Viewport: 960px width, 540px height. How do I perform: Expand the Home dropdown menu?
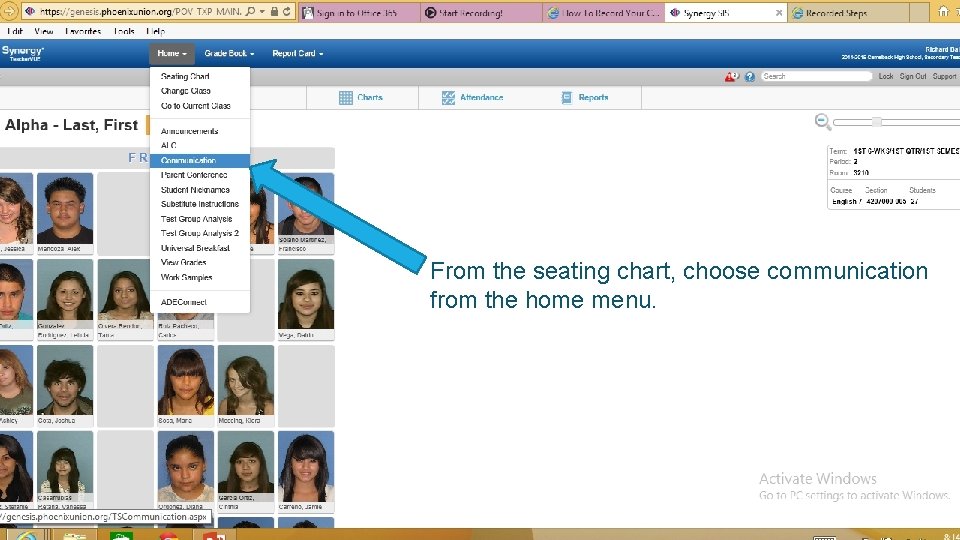(x=171, y=53)
